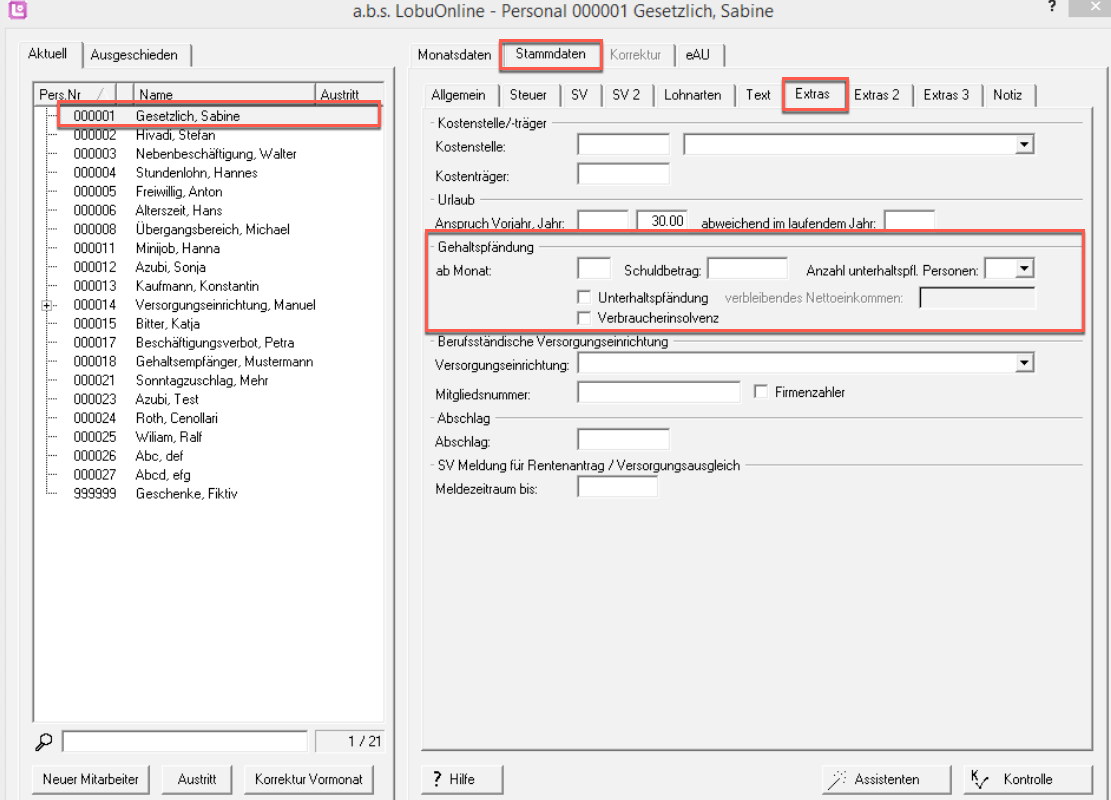The width and height of the screenshot is (1111, 800).
Task: Go to the Lohnarten tab
Action: click(x=692, y=95)
